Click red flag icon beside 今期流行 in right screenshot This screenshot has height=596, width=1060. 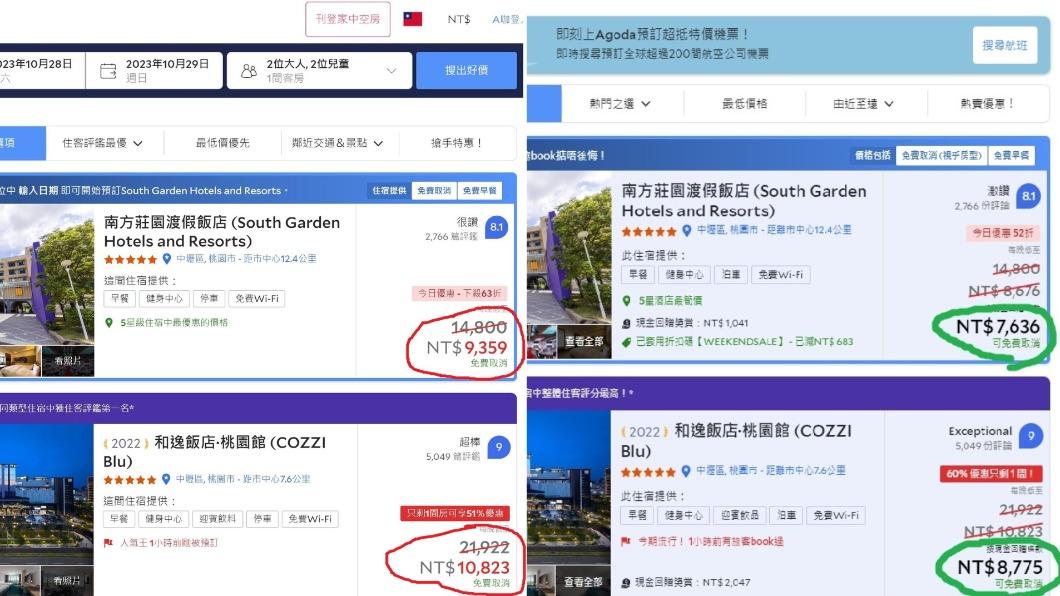(626, 541)
